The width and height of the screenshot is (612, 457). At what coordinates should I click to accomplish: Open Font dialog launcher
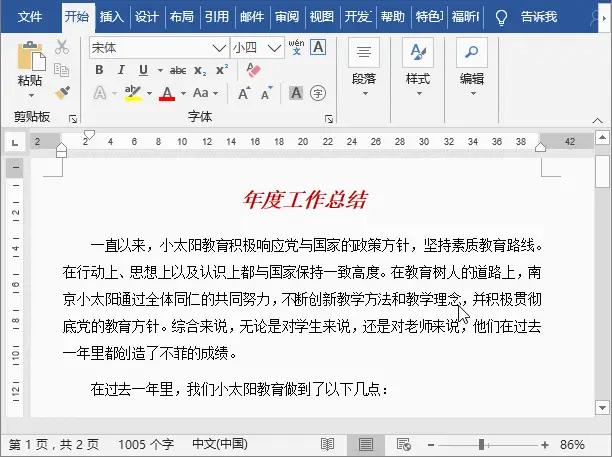point(329,119)
